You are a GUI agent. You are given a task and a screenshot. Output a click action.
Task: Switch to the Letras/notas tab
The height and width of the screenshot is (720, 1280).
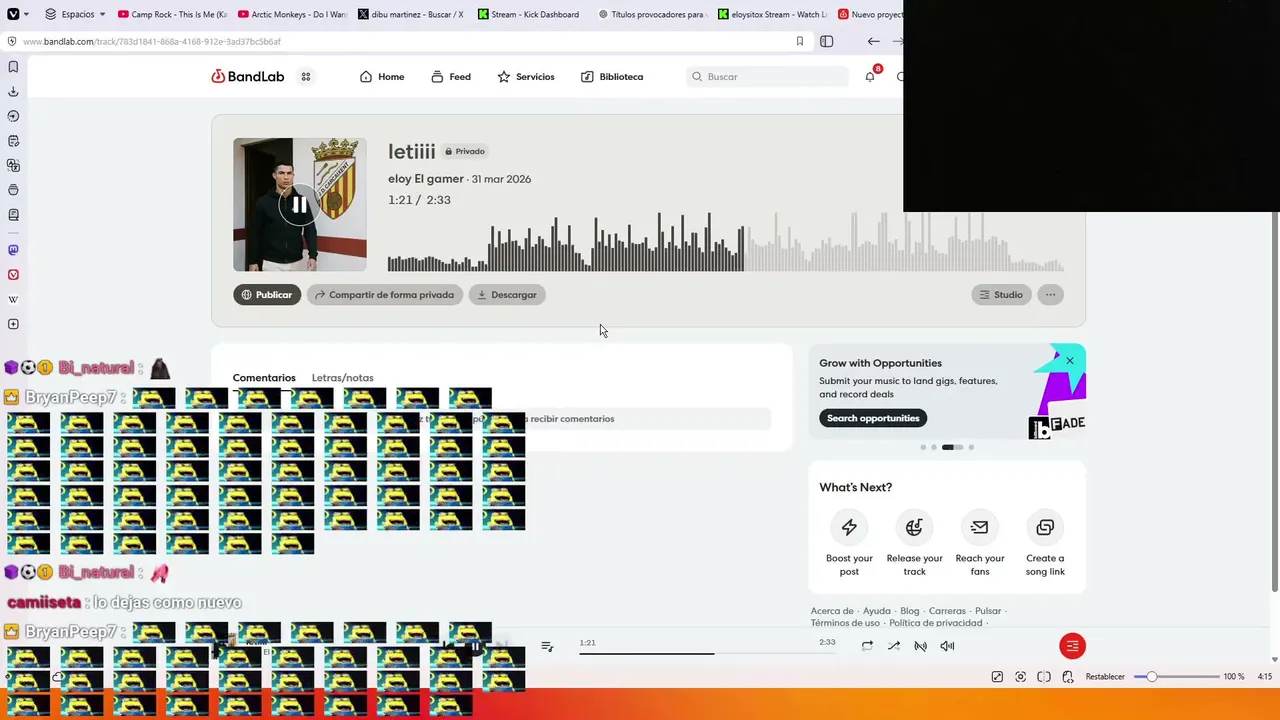pyautogui.click(x=342, y=378)
